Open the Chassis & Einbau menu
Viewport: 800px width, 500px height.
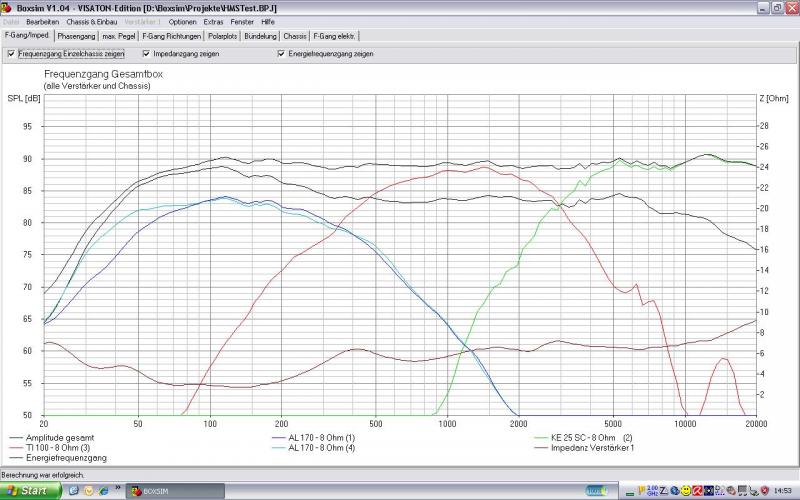pos(91,21)
